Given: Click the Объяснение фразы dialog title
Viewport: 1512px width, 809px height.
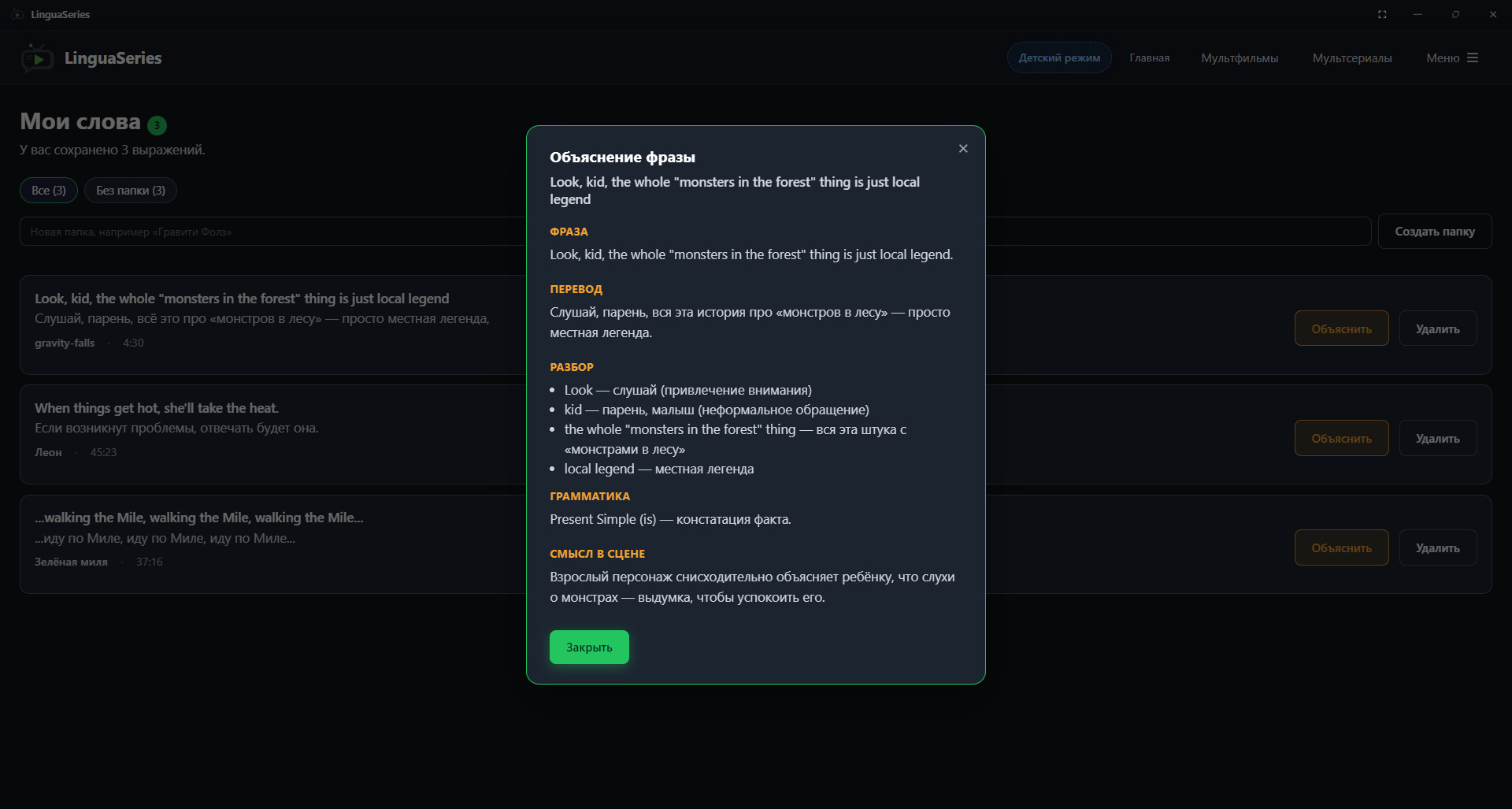Looking at the screenshot, I should coord(622,157).
